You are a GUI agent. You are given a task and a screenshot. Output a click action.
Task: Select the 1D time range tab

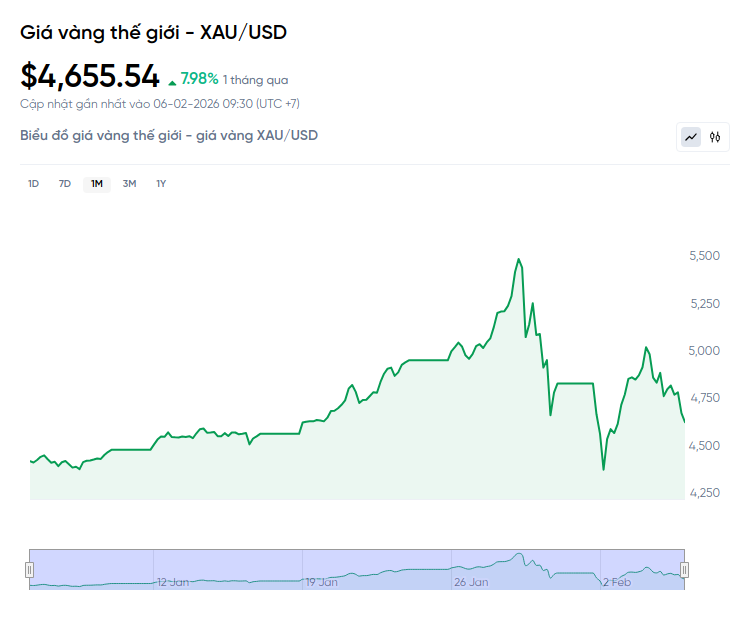pyautogui.click(x=33, y=183)
